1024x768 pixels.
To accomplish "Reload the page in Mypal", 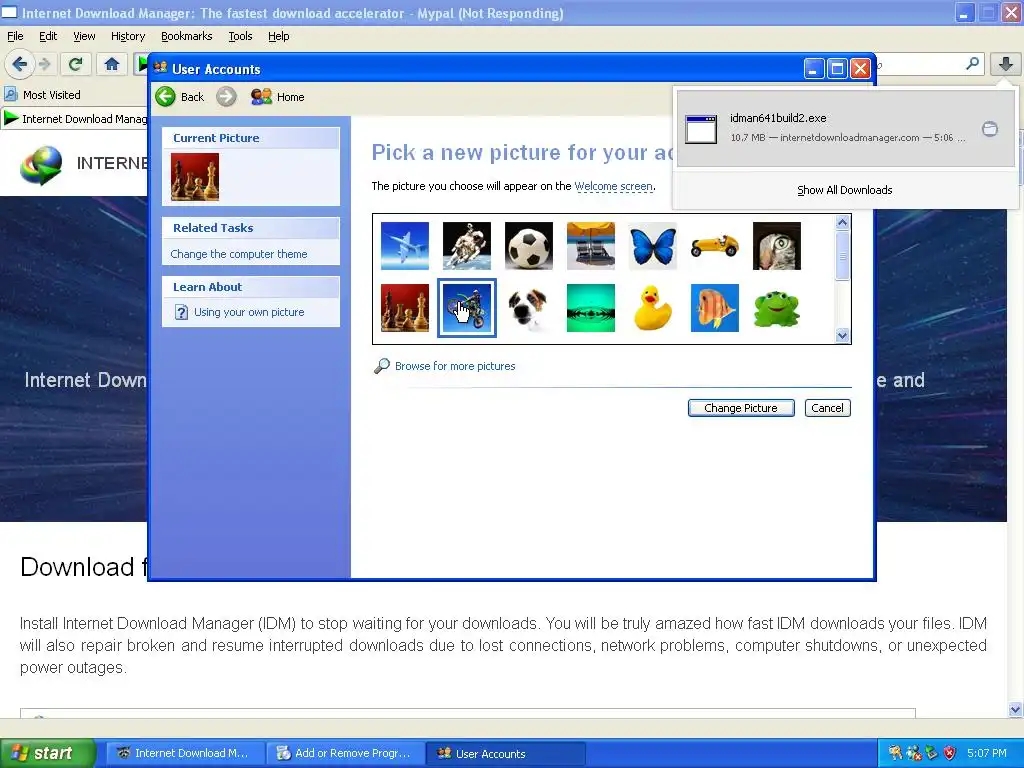I will 76,64.
